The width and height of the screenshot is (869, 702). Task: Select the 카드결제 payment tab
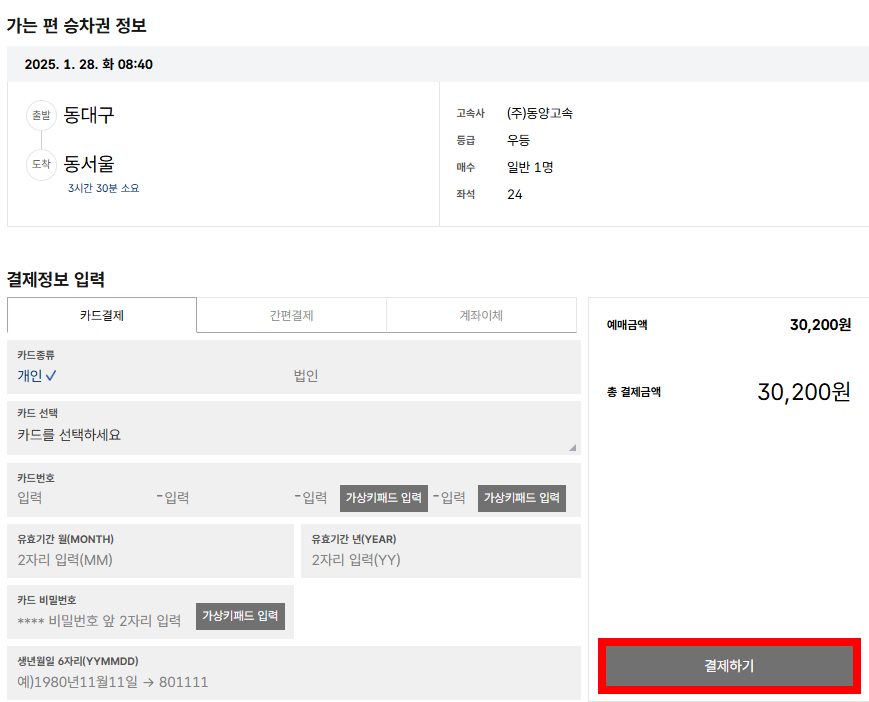[102, 315]
